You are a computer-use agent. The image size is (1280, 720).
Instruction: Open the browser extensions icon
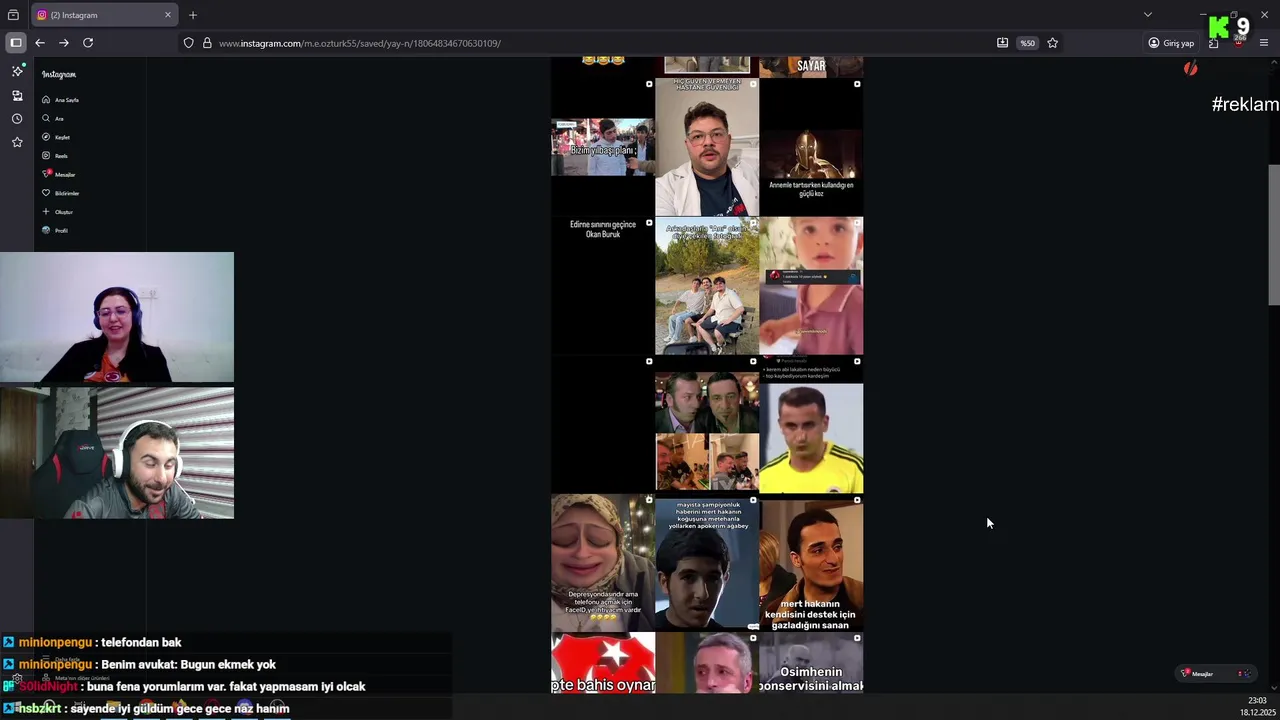(1213, 43)
